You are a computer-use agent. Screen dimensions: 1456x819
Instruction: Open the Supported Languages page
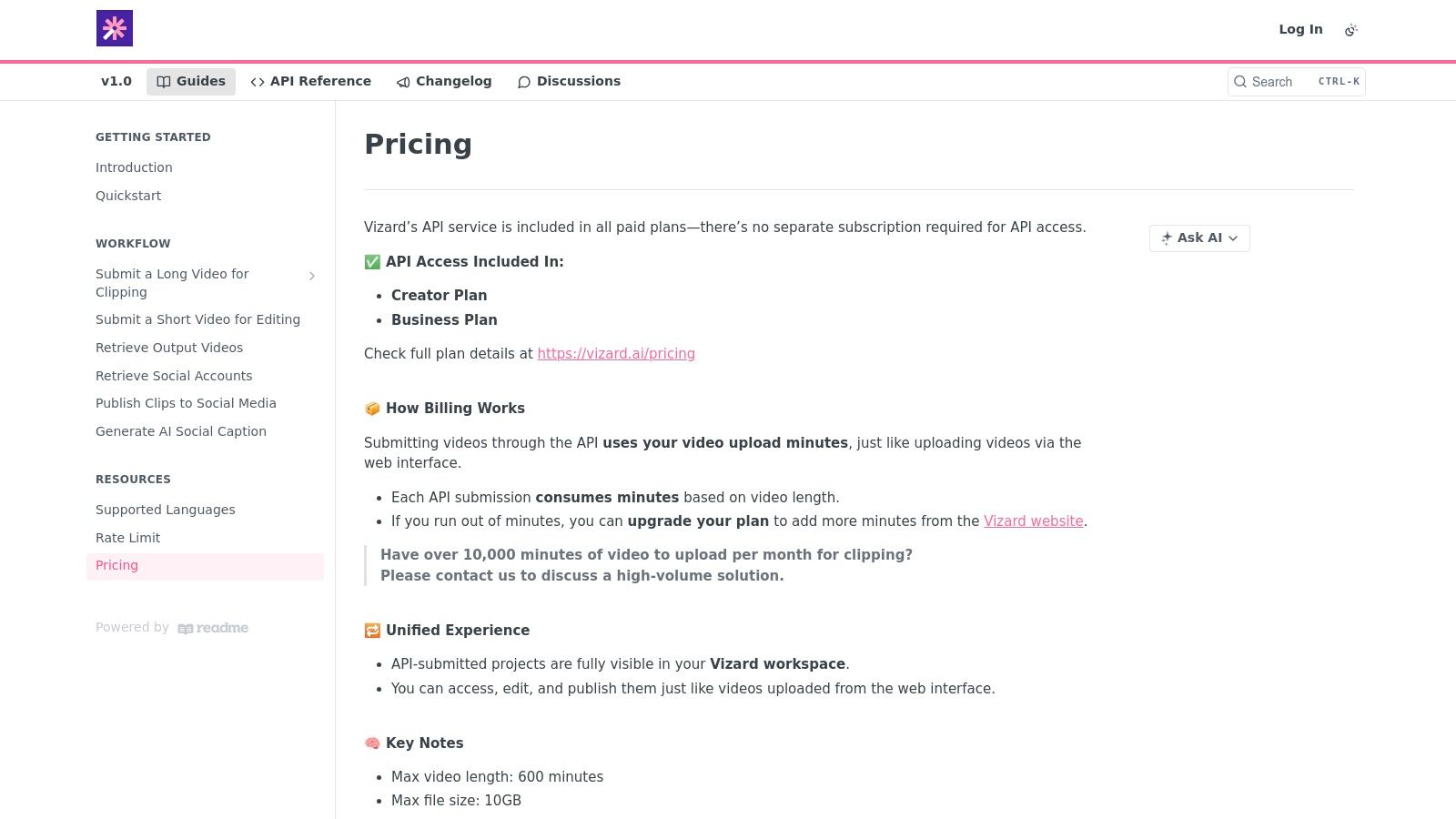tap(166, 510)
